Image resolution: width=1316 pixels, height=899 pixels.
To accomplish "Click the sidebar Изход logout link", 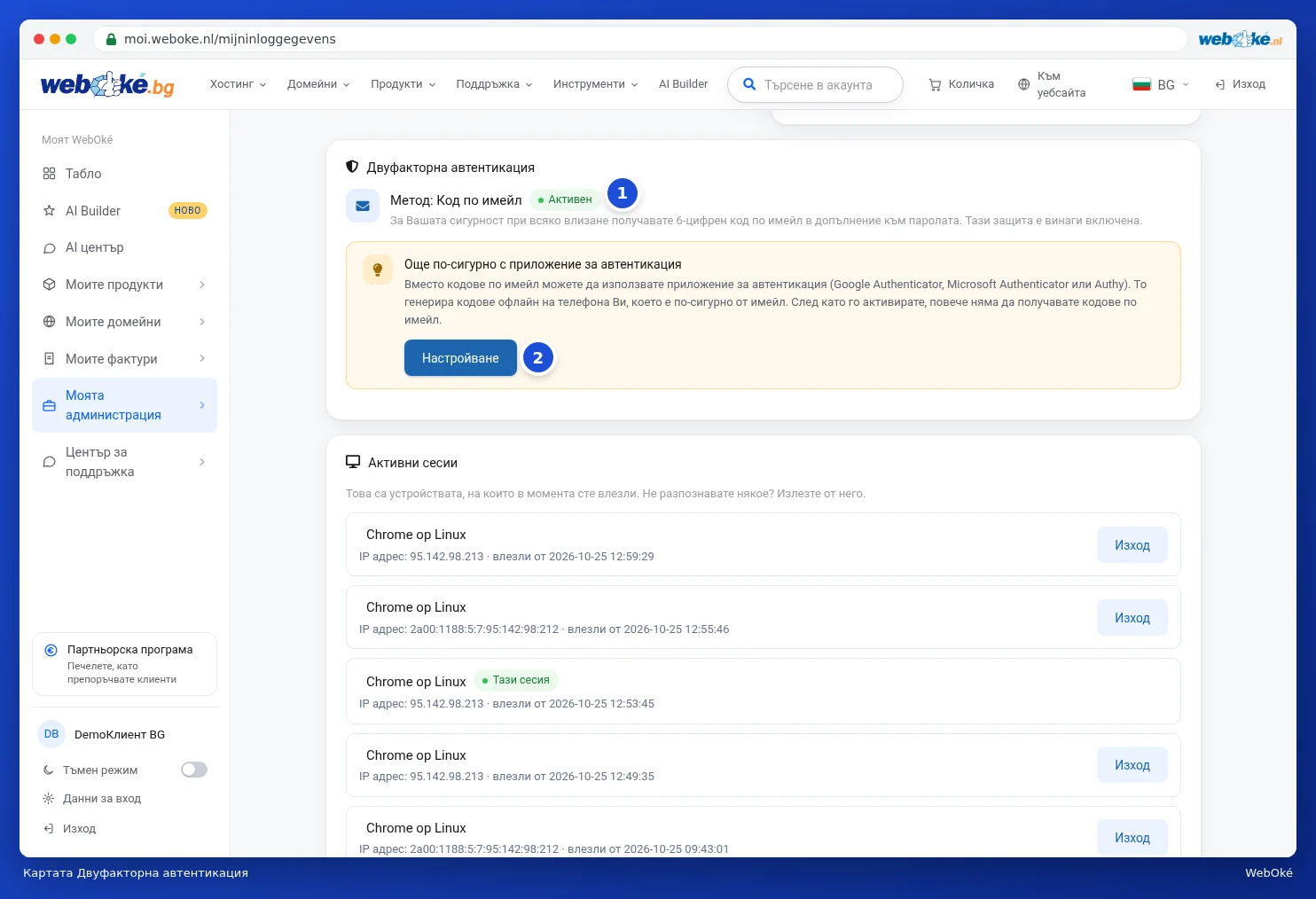I will tap(79, 829).
